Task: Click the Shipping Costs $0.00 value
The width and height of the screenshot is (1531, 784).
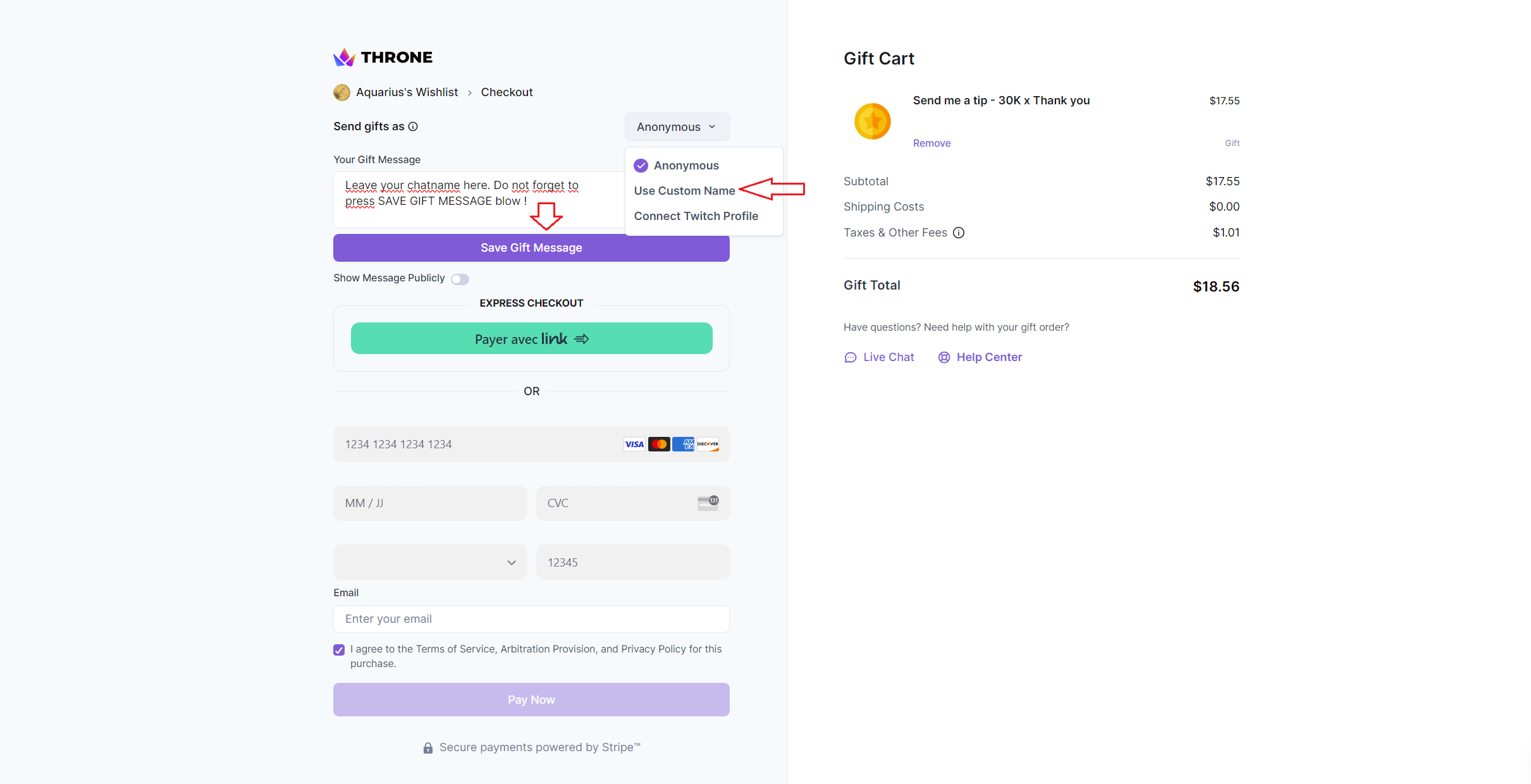Action: [1224, 207]
